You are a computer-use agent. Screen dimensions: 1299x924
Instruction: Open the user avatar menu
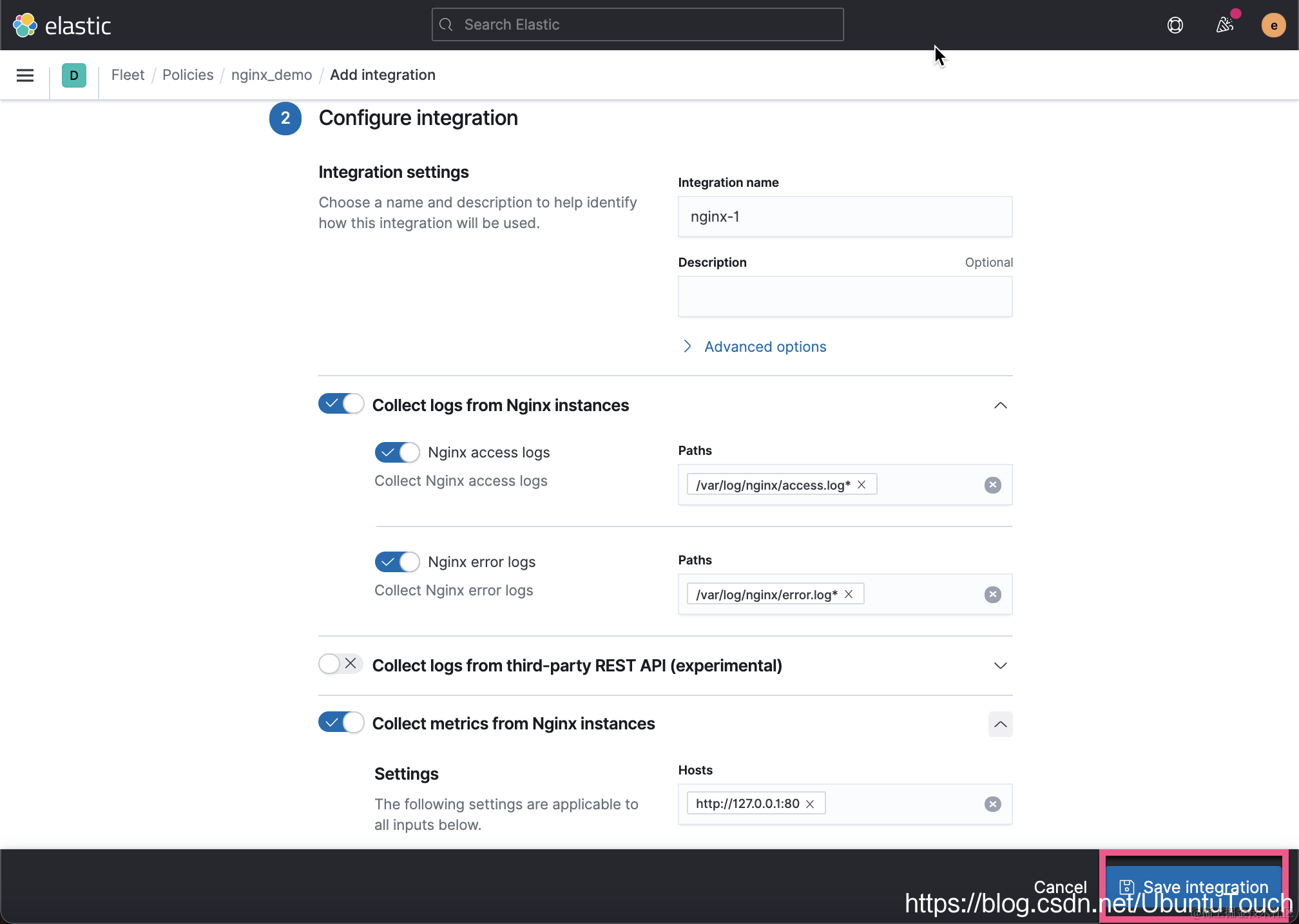pyautogui.click(x=1273, y=26)
